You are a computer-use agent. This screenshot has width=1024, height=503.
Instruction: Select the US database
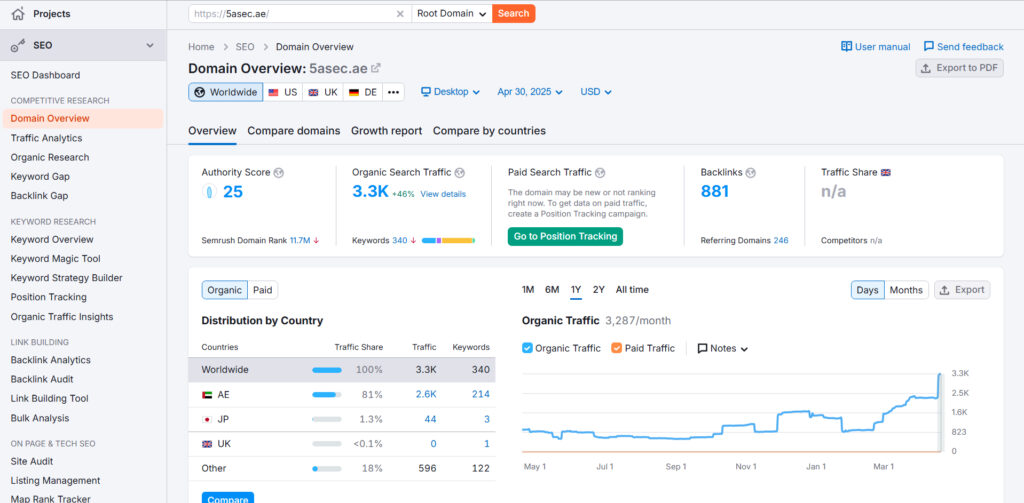click(283, 92)
